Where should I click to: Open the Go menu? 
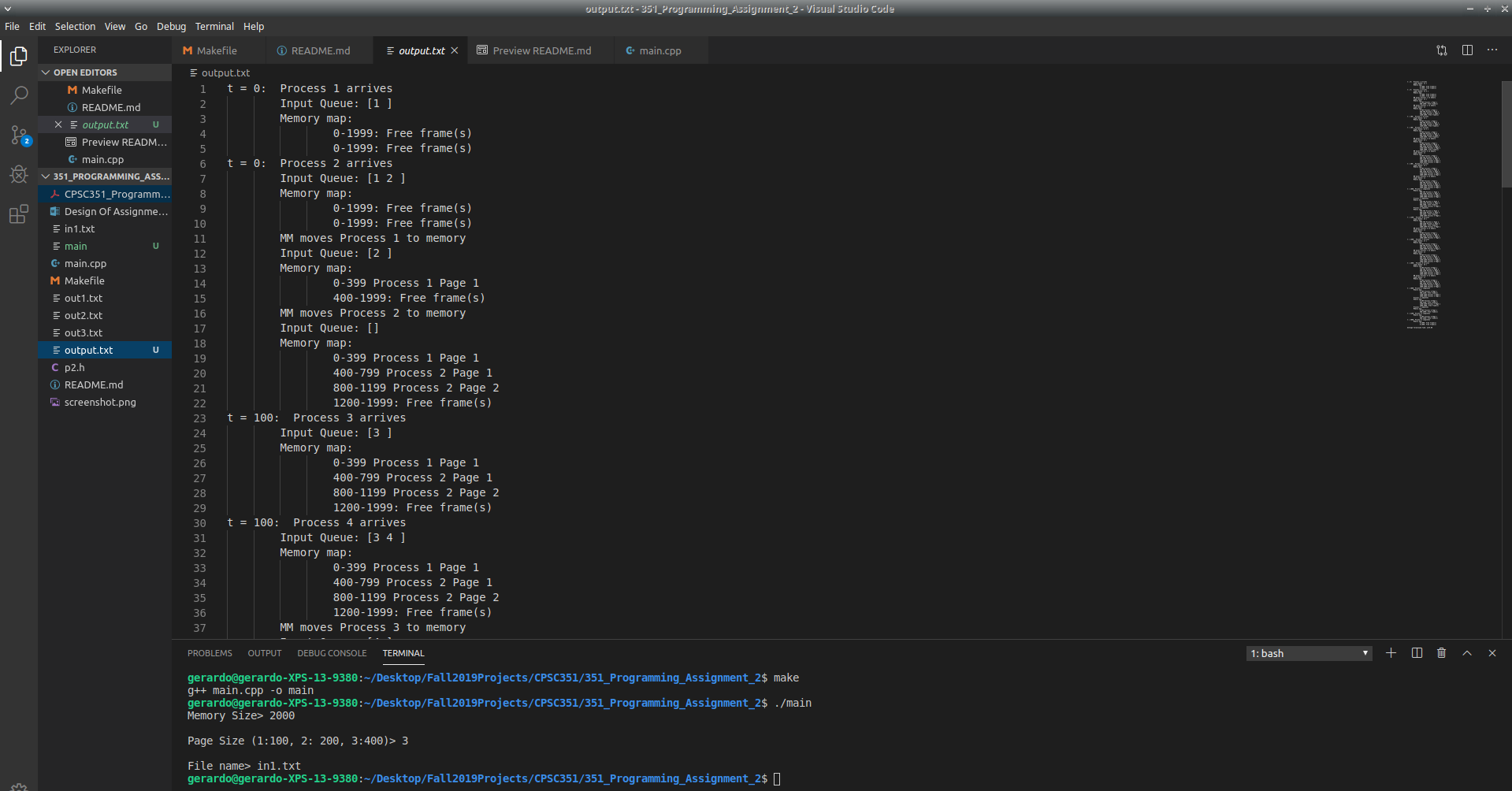pos(141,26)
